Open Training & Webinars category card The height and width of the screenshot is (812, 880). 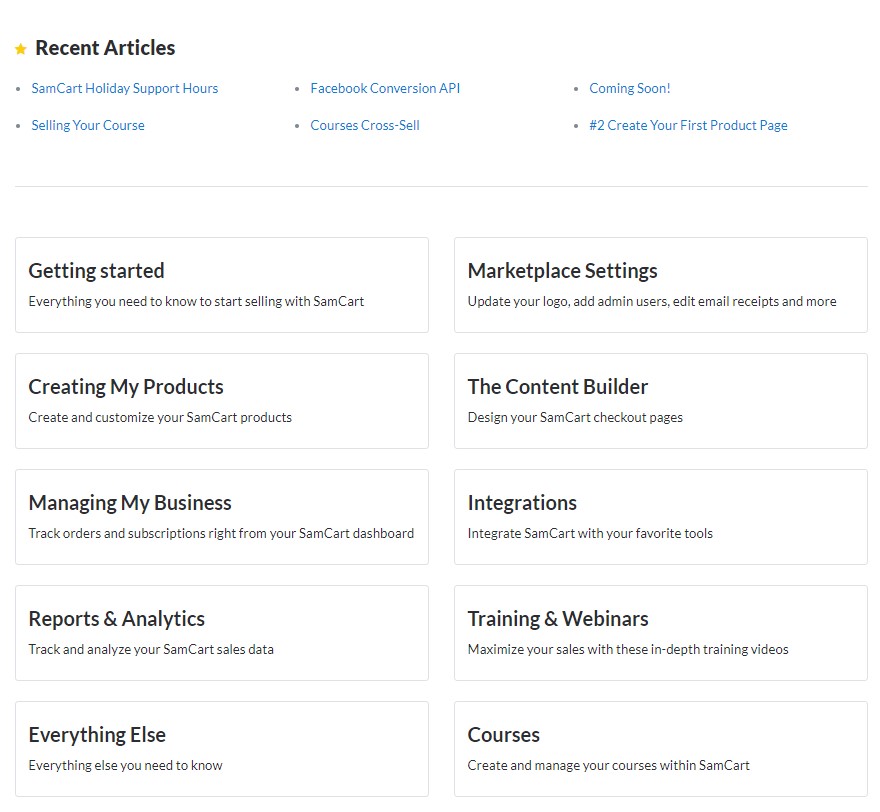660,633
